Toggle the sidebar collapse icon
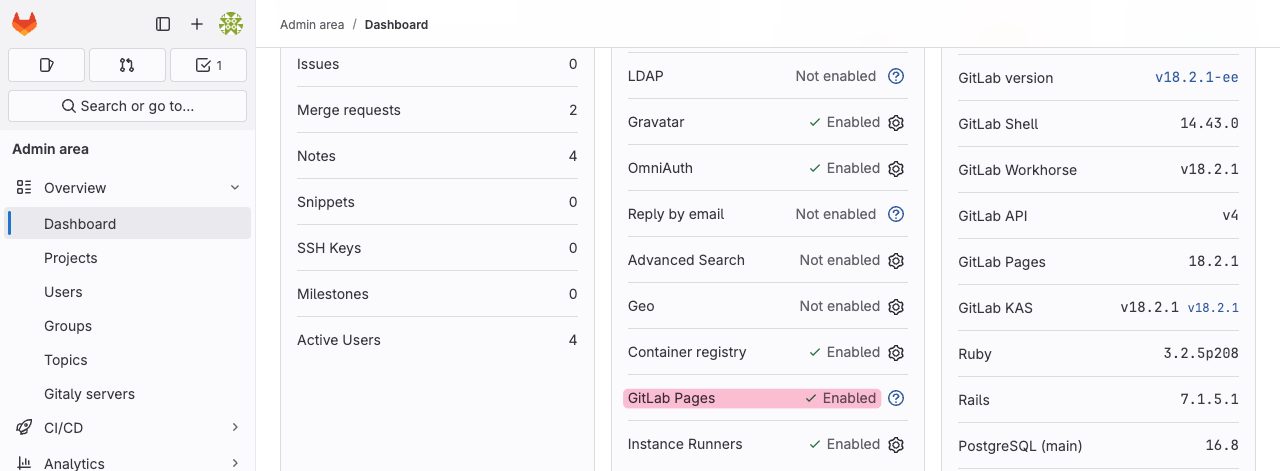This screenshot has width=1280, height=471. pos(163,24)
